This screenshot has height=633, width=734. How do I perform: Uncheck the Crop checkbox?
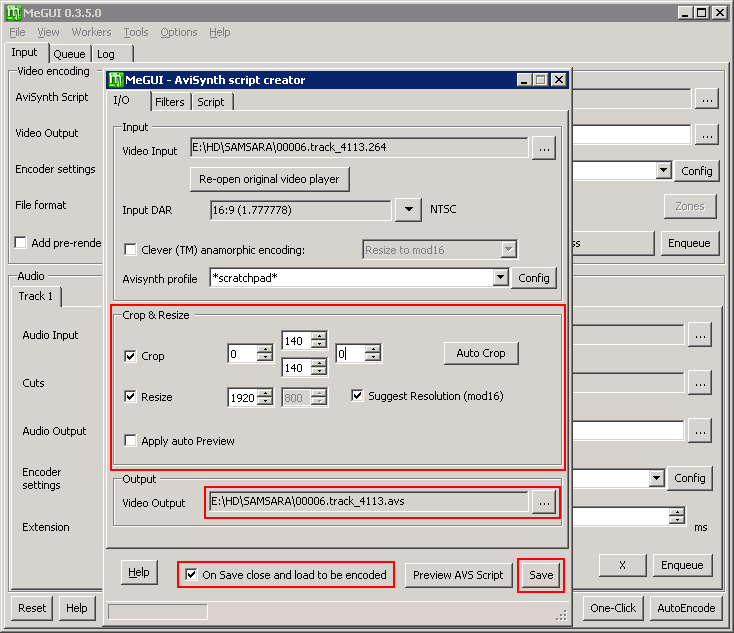click(131, 356)
